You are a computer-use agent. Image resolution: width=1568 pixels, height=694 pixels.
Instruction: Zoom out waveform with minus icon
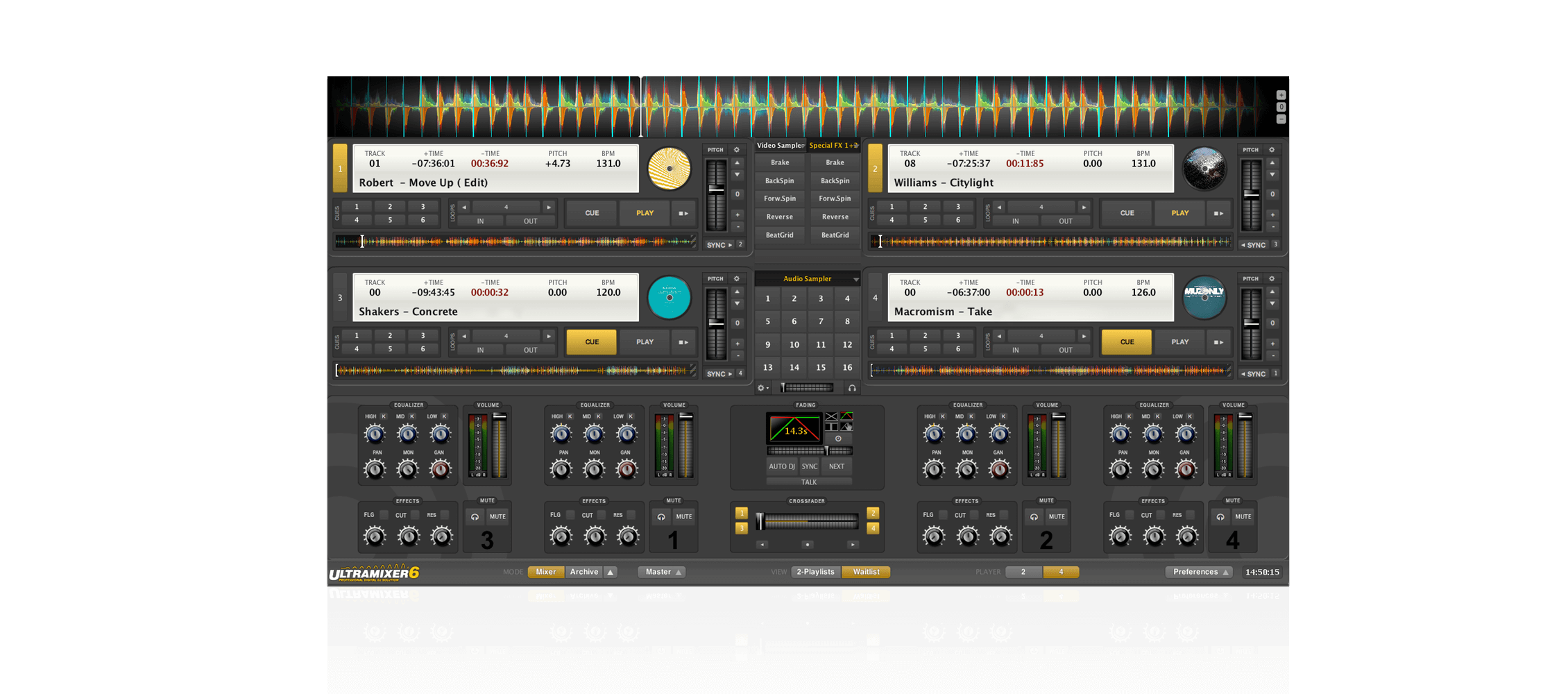click(1281, 119)
